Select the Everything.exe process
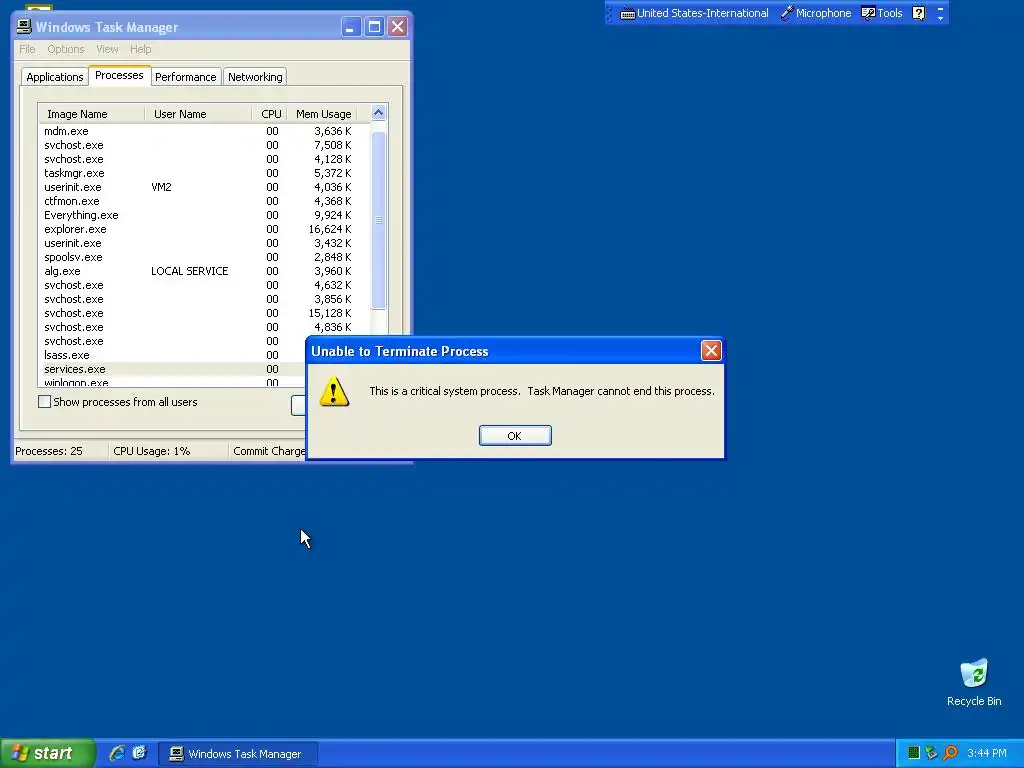 204,215
